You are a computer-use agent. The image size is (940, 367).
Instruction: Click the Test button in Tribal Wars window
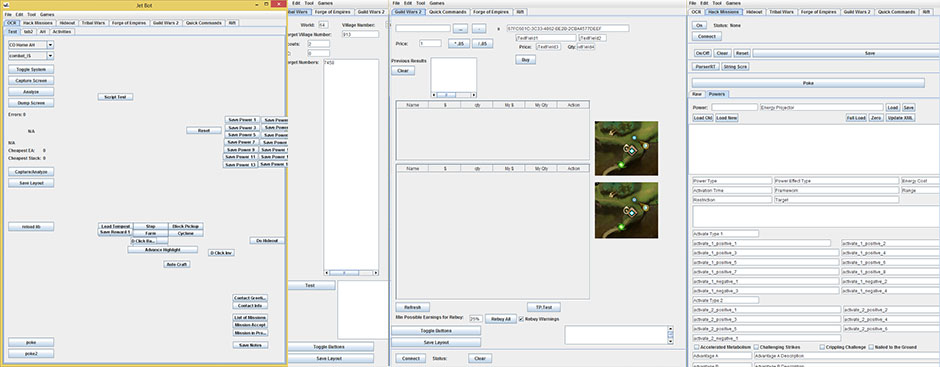point(311,285)
